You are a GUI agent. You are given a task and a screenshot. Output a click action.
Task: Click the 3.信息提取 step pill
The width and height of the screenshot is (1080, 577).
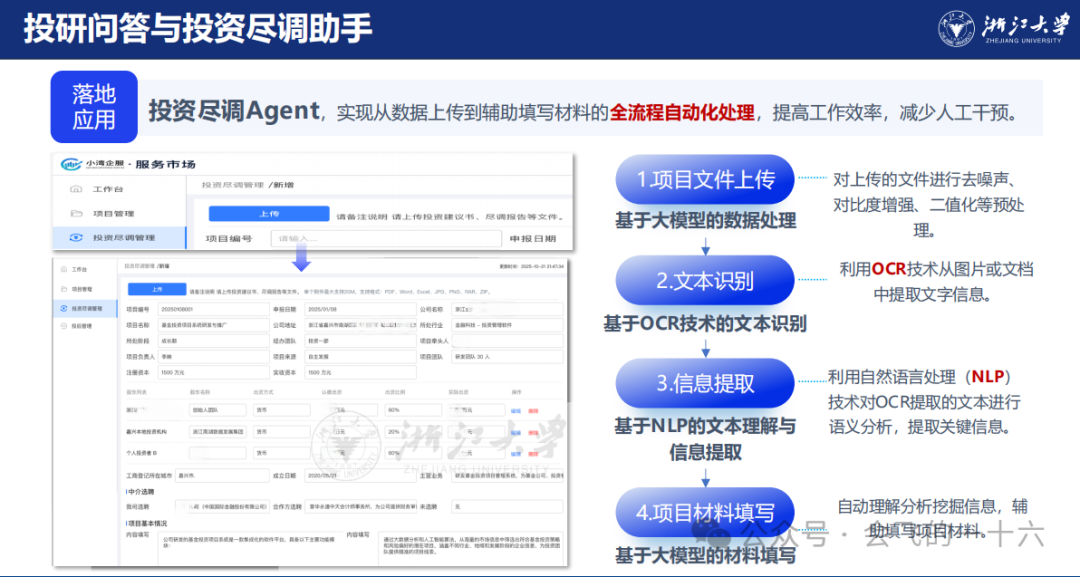click(705, 383)
